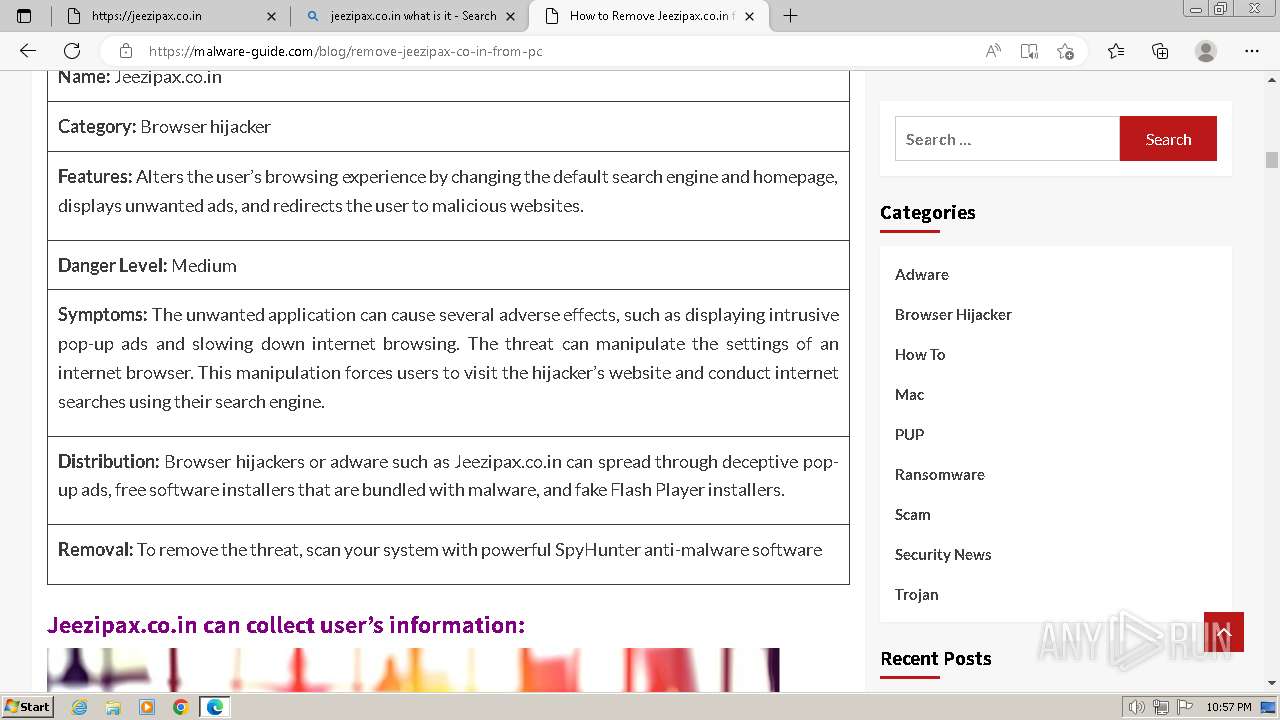Switch to jeezipax.co.in what is it Search tab
1280x720 pixels.
click(410, 16)
